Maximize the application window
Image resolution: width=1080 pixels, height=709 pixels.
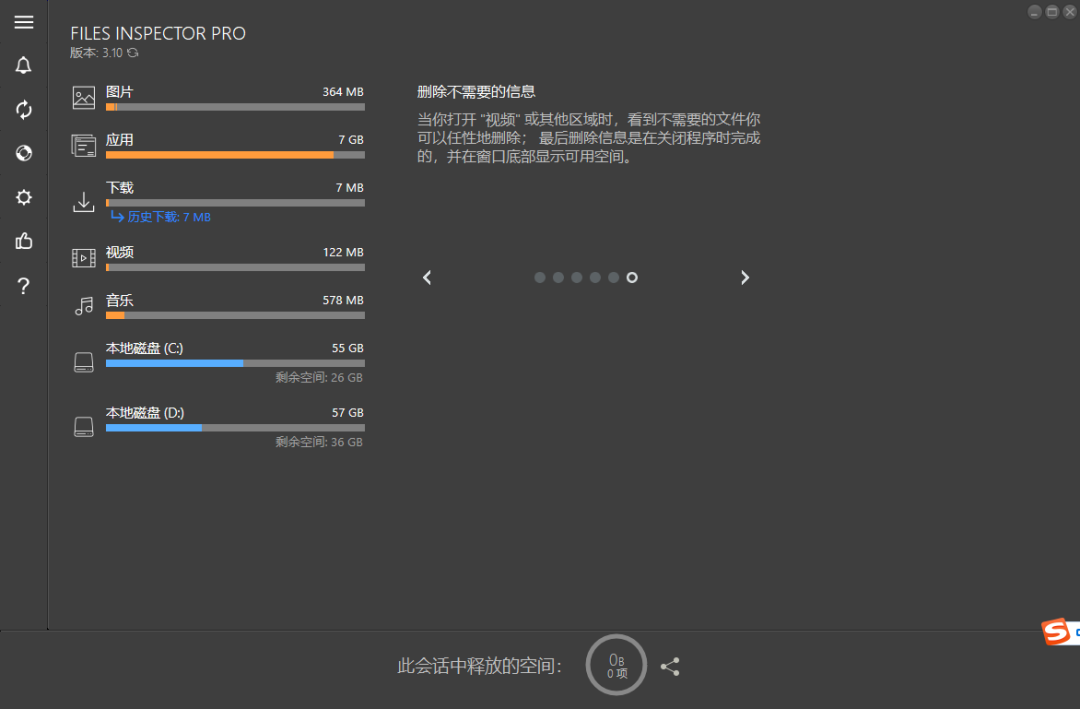click(1052, 12)
